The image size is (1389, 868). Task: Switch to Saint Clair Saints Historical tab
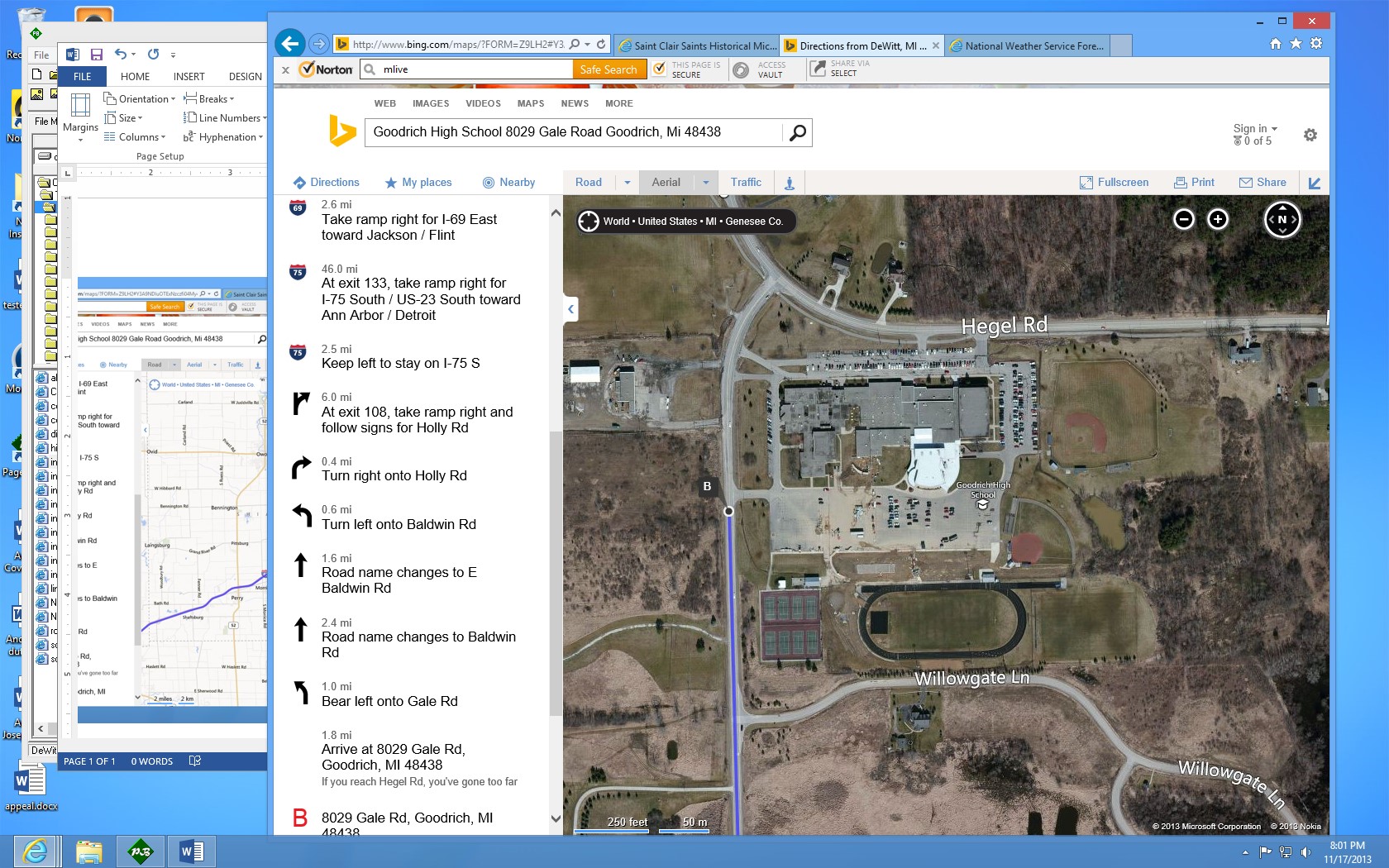[x=697, y=45]
